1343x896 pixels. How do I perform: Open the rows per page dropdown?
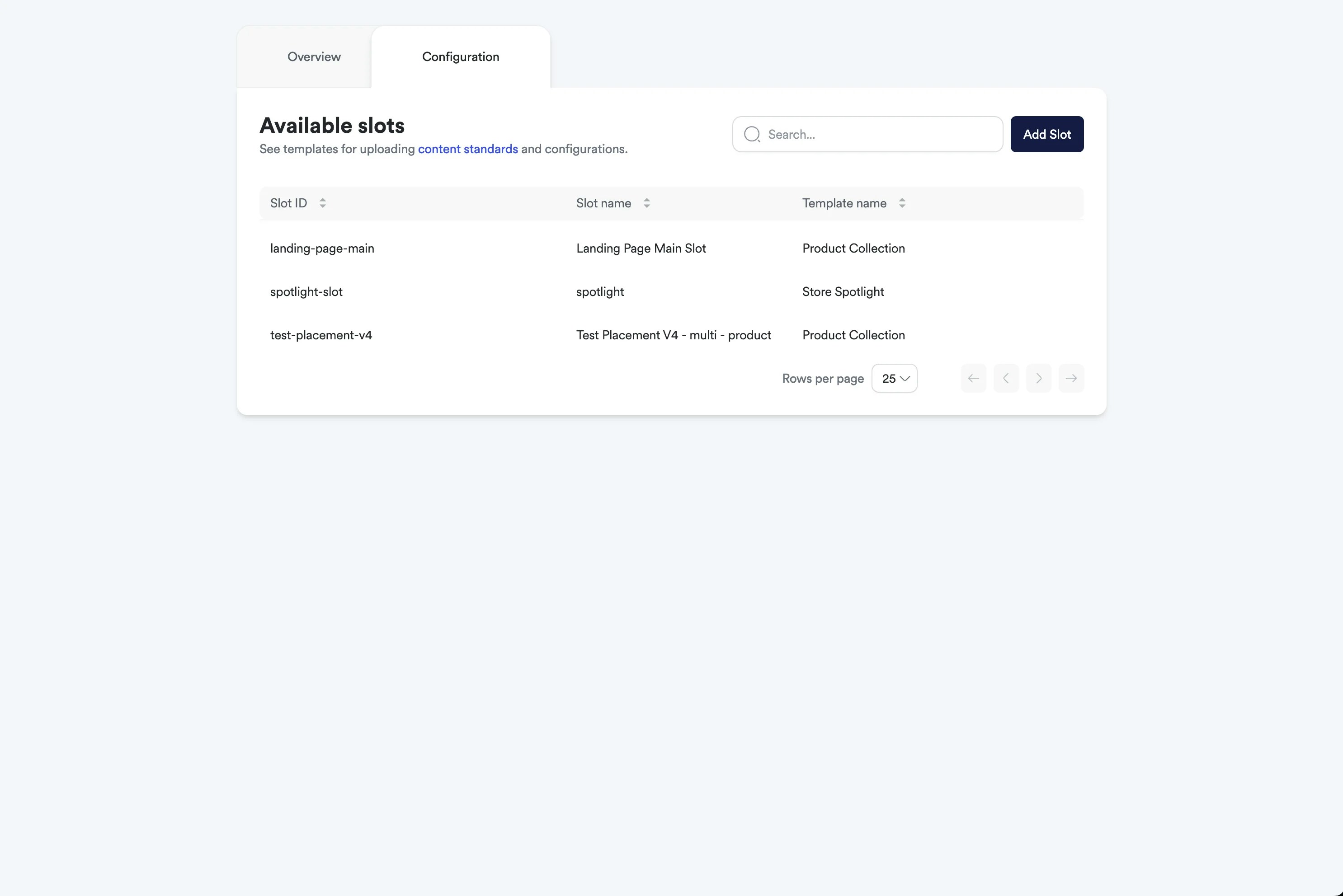click(x=894, y=378)
